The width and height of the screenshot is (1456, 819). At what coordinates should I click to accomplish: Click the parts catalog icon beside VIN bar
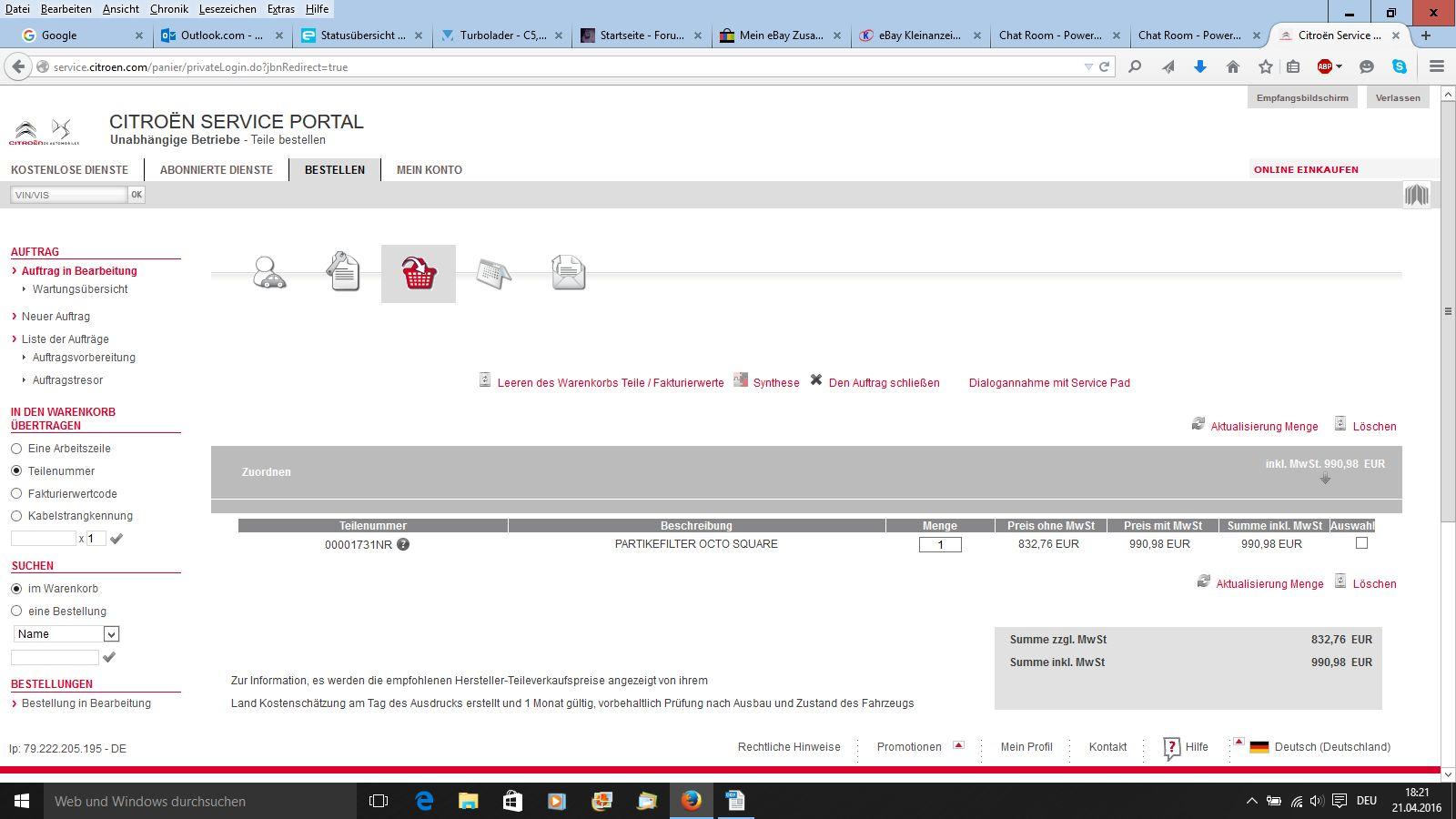tap(1417, 195)
